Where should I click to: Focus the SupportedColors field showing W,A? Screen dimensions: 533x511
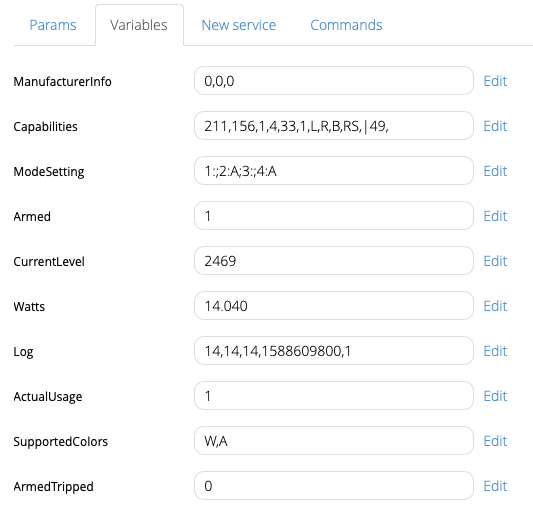point(334,441)
